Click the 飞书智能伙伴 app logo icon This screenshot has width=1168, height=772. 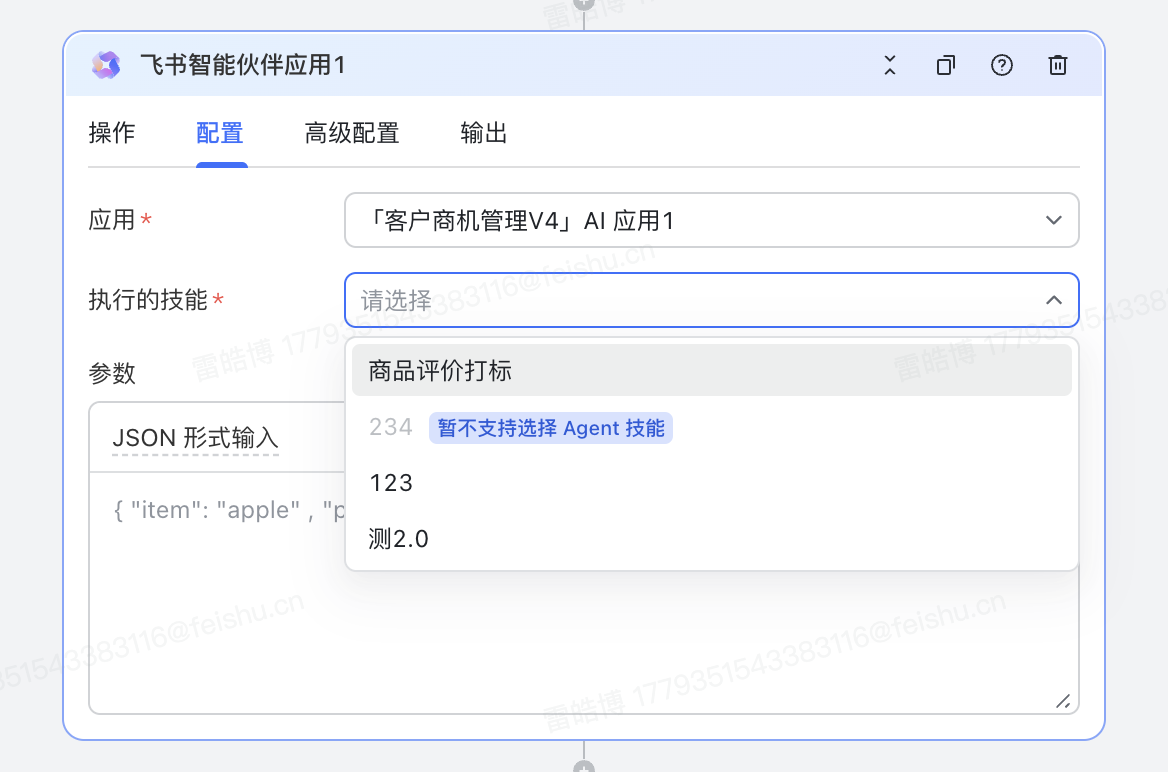pyautogui.click(x=106, y=66)
